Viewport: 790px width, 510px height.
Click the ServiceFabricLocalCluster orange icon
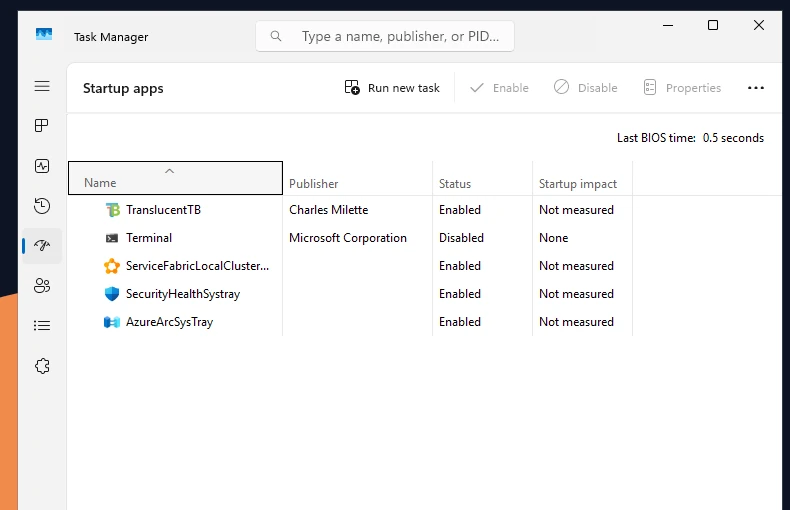pos(112,266)
